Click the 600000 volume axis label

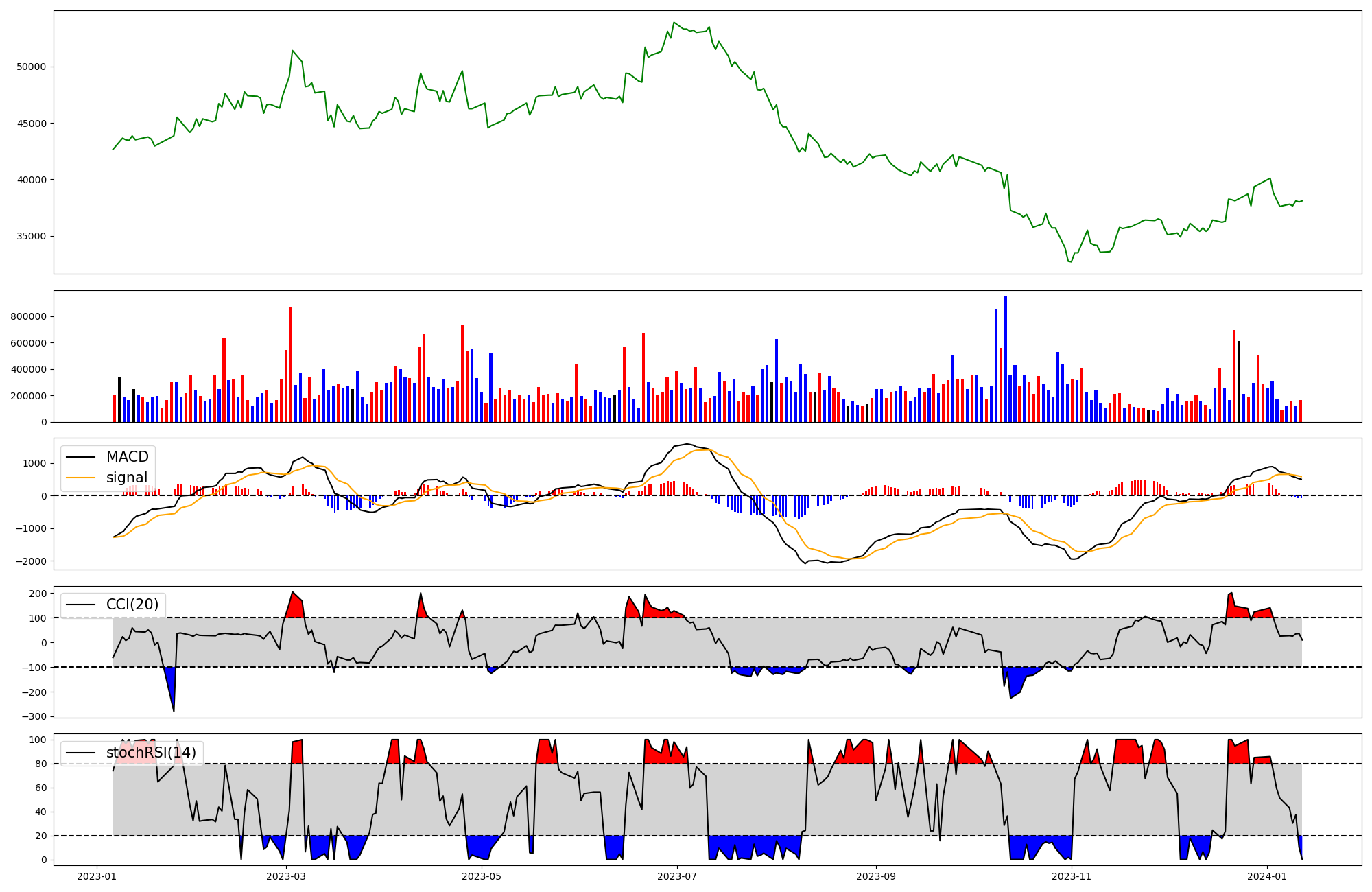tap(29, 343)
